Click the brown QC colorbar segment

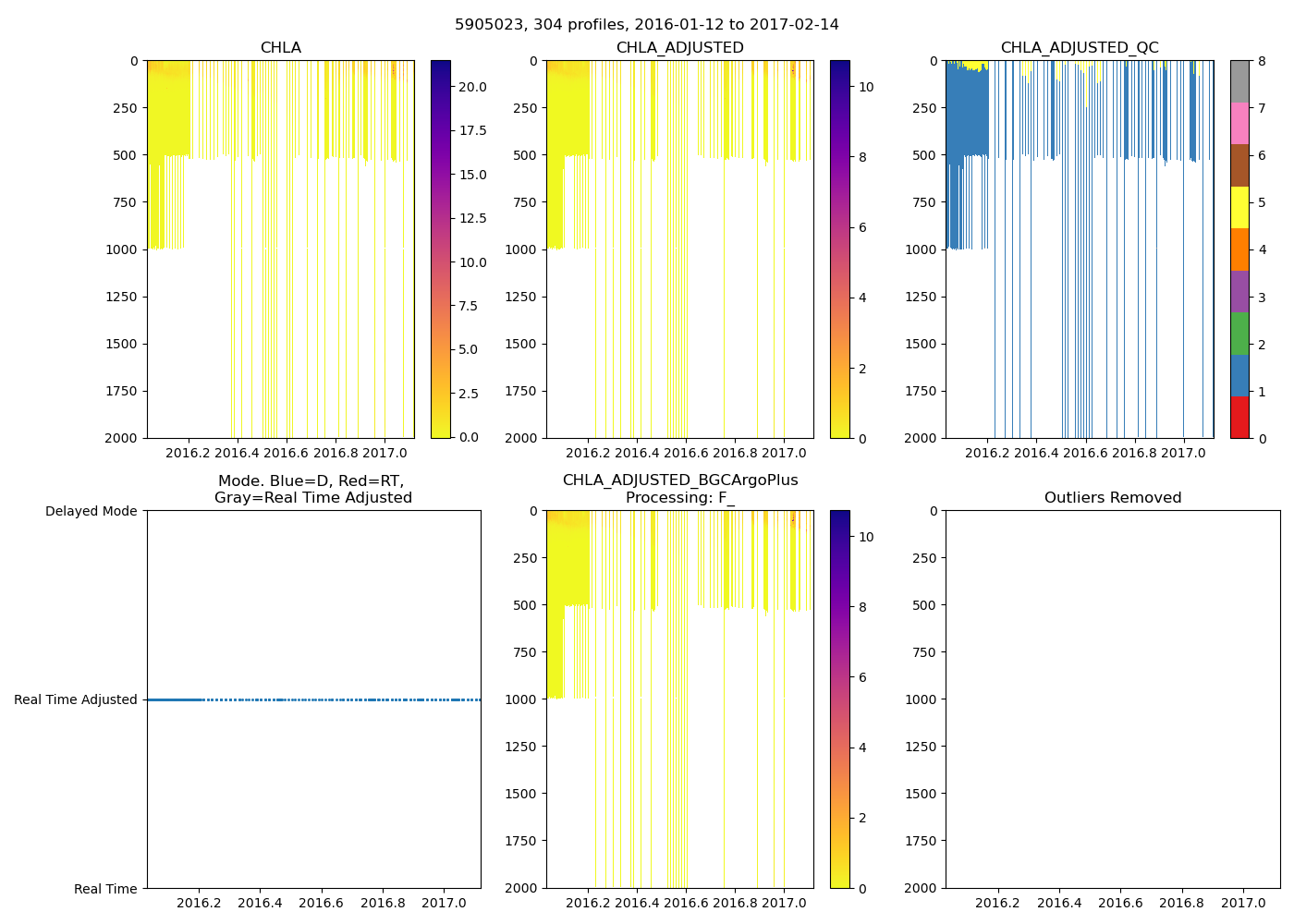1239,165
